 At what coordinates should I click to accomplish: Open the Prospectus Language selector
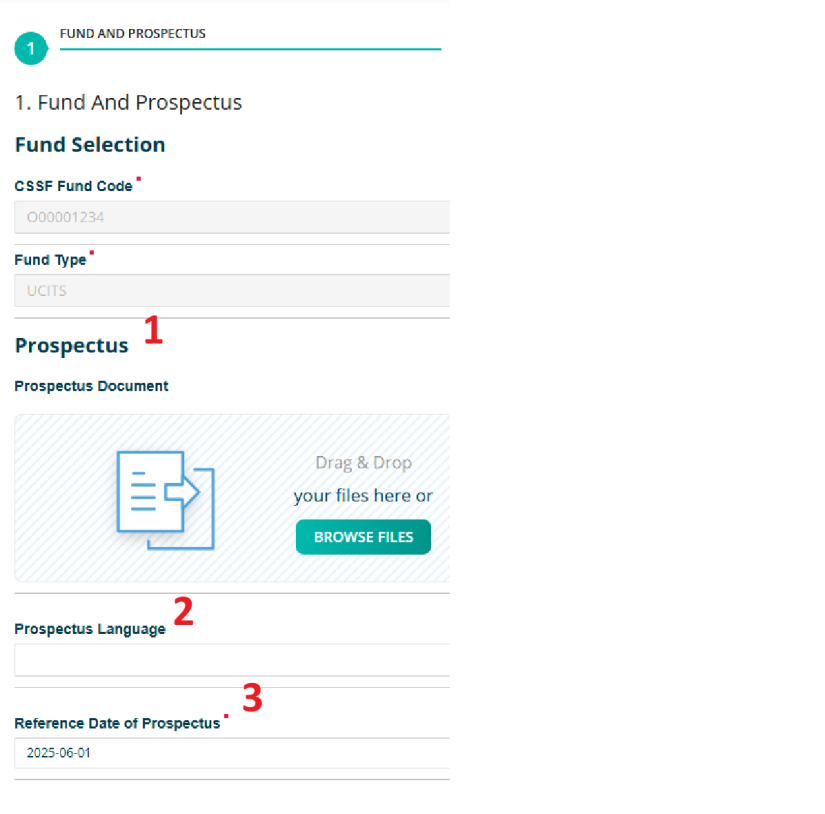click(232, 660)
